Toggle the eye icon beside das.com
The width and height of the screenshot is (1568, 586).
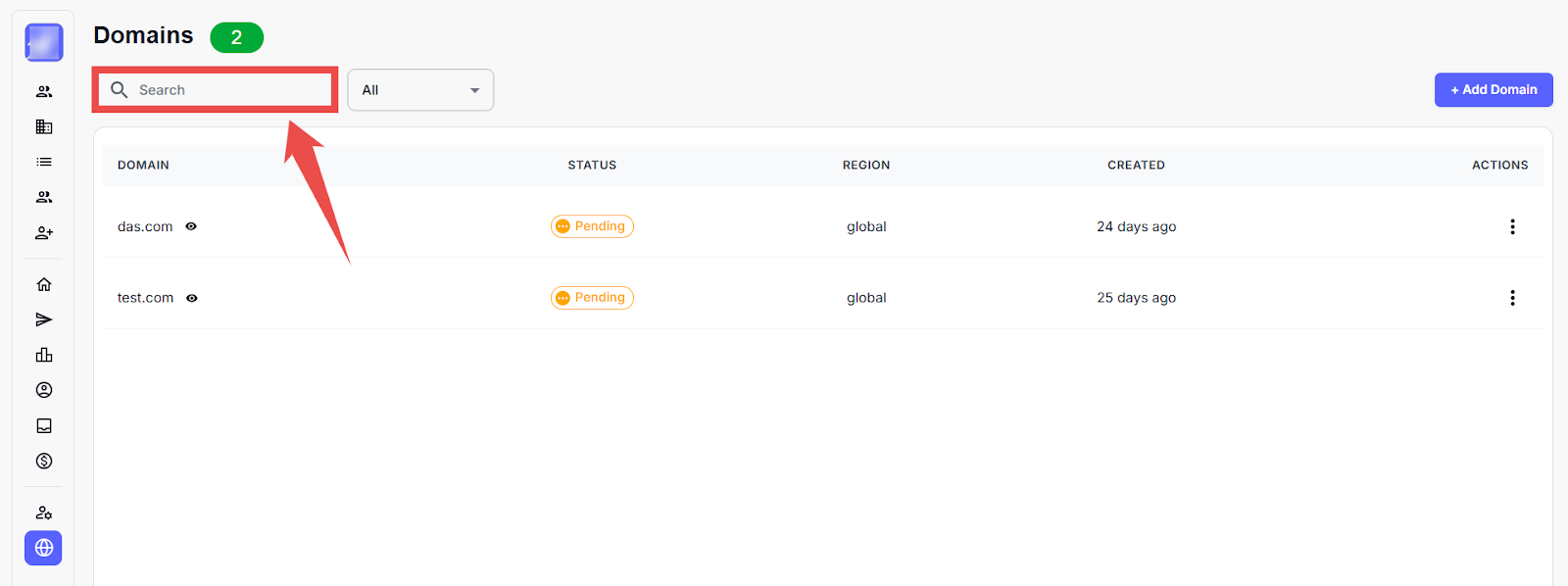pyautogui.click(x=191, y=226)
